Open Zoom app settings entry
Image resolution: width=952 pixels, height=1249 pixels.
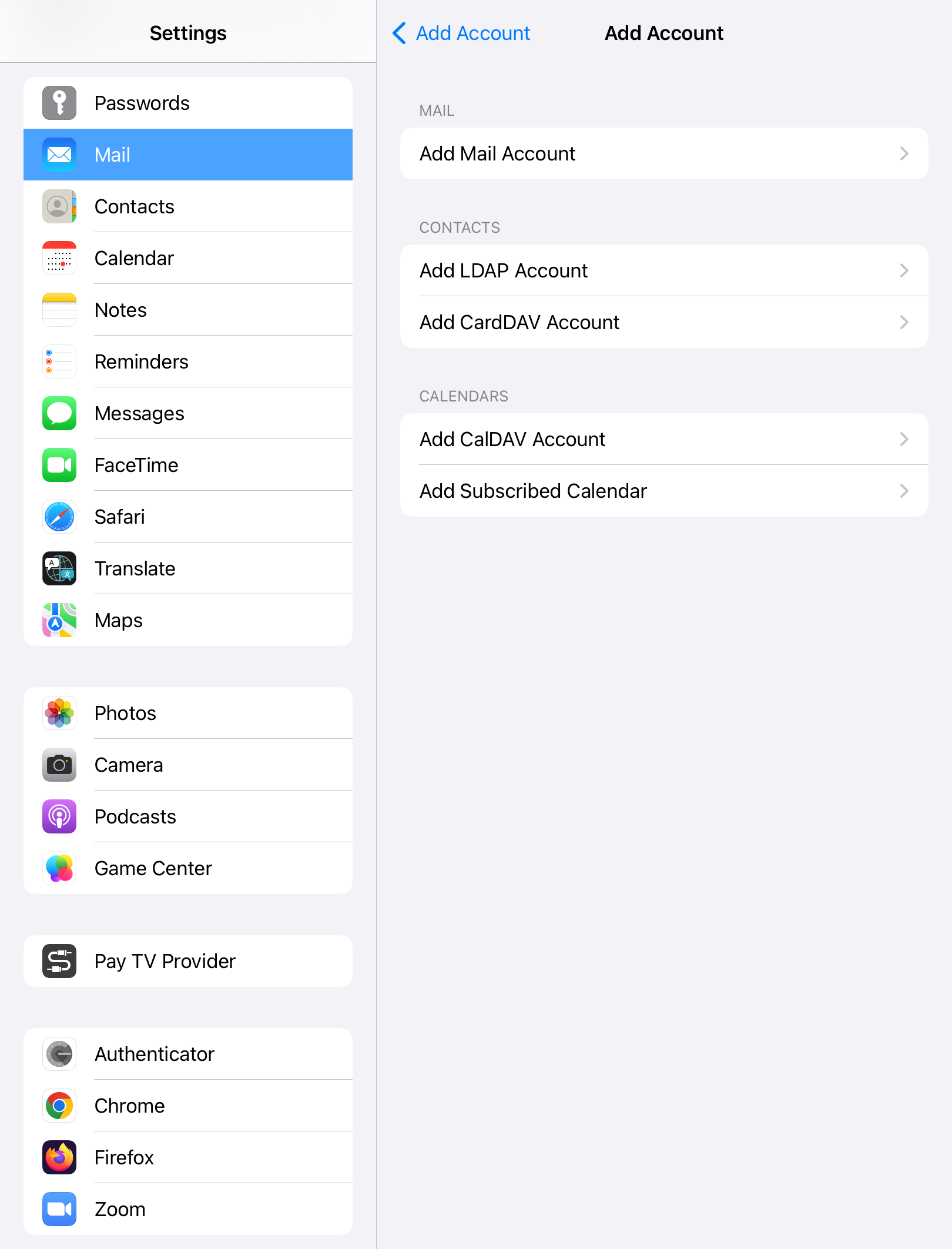pos(188,1209)
